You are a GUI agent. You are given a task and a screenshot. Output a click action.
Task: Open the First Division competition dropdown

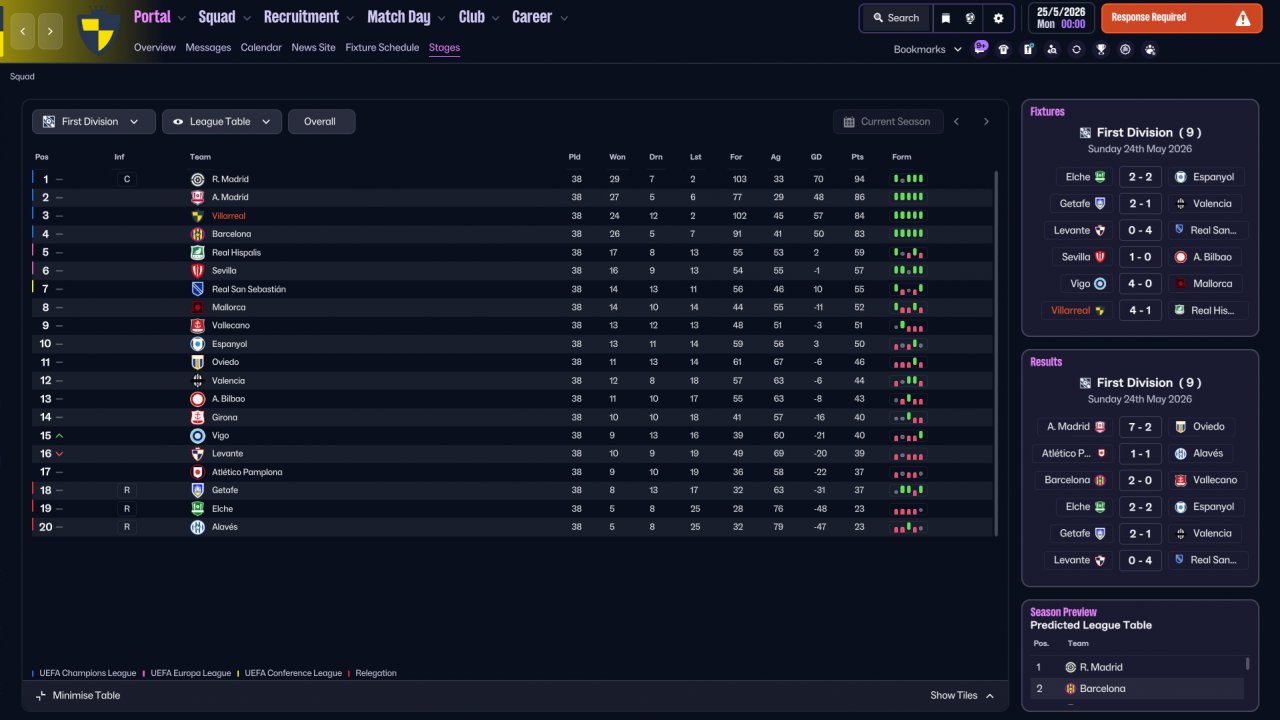coord(94,122)
